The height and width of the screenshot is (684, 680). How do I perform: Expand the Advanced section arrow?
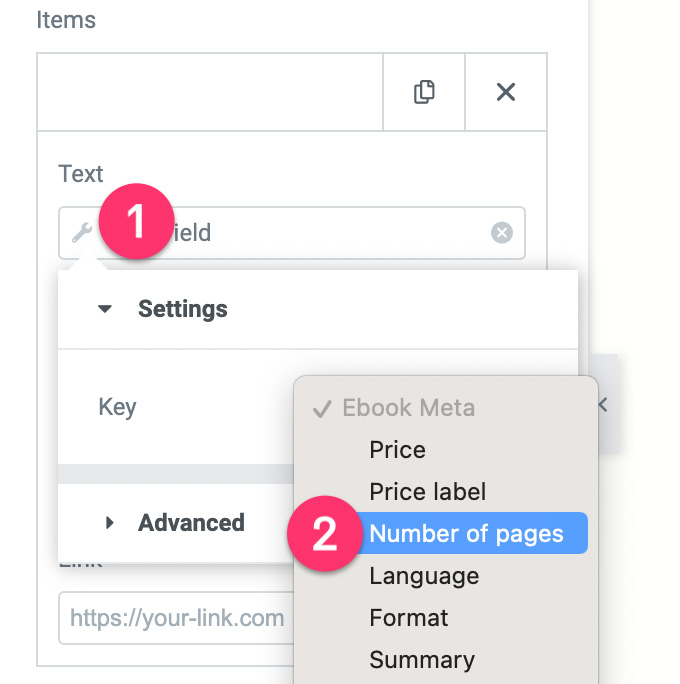point(109,522)
